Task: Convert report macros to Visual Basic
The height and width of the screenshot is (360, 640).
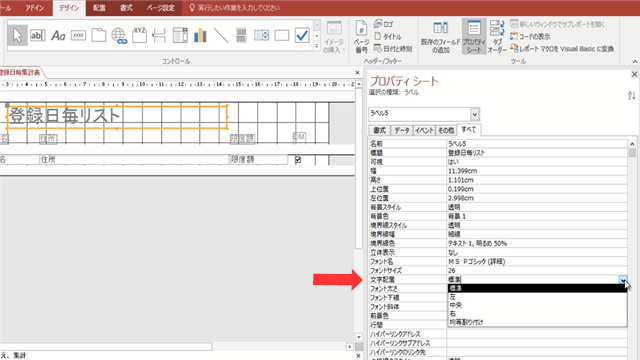Action: click(562, 49)
